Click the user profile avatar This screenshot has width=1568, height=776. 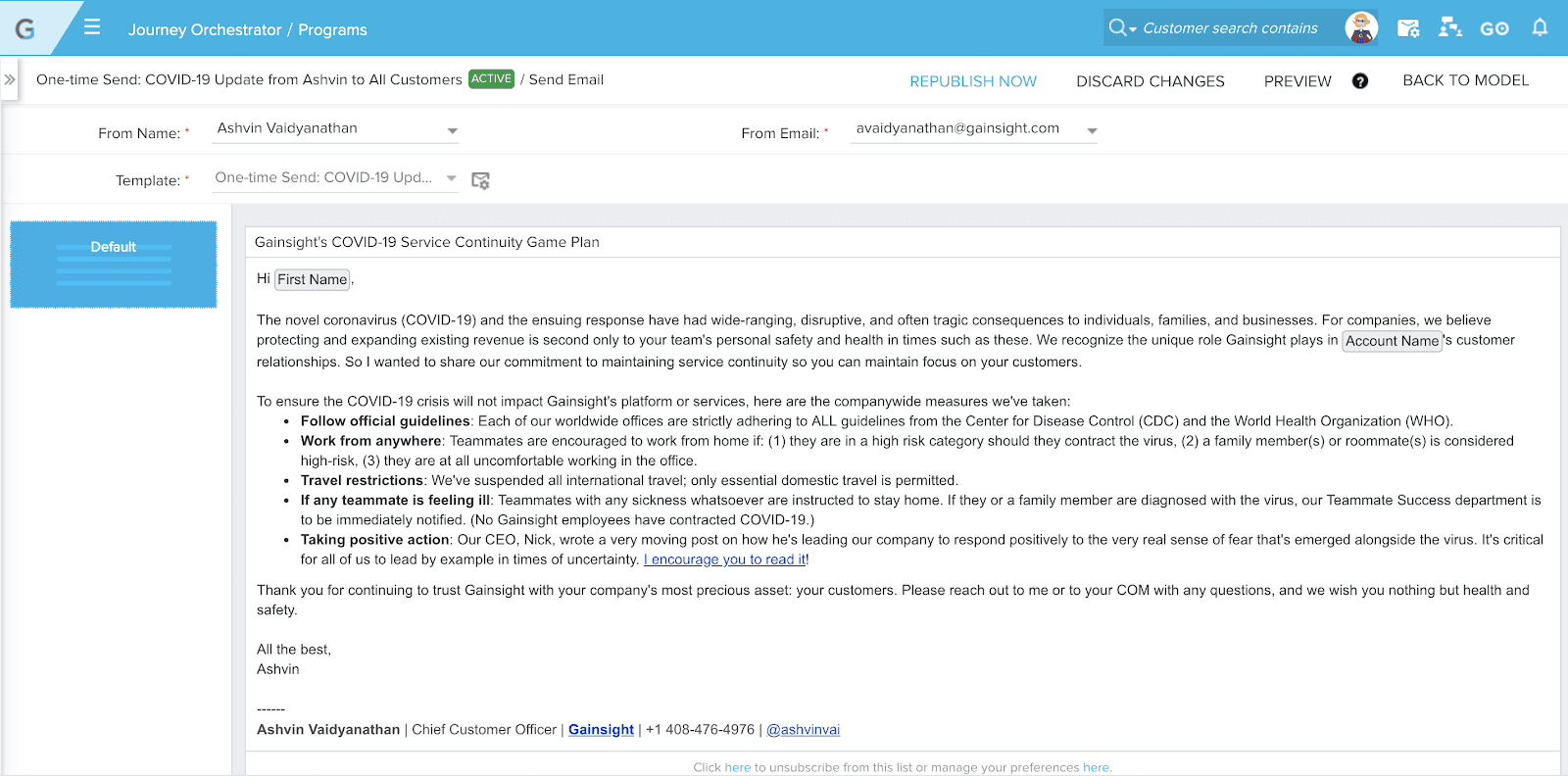coord(1360,28)
